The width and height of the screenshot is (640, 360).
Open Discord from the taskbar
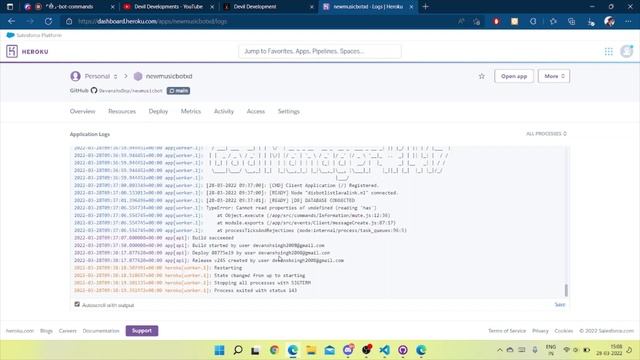(x=348, y=350)
